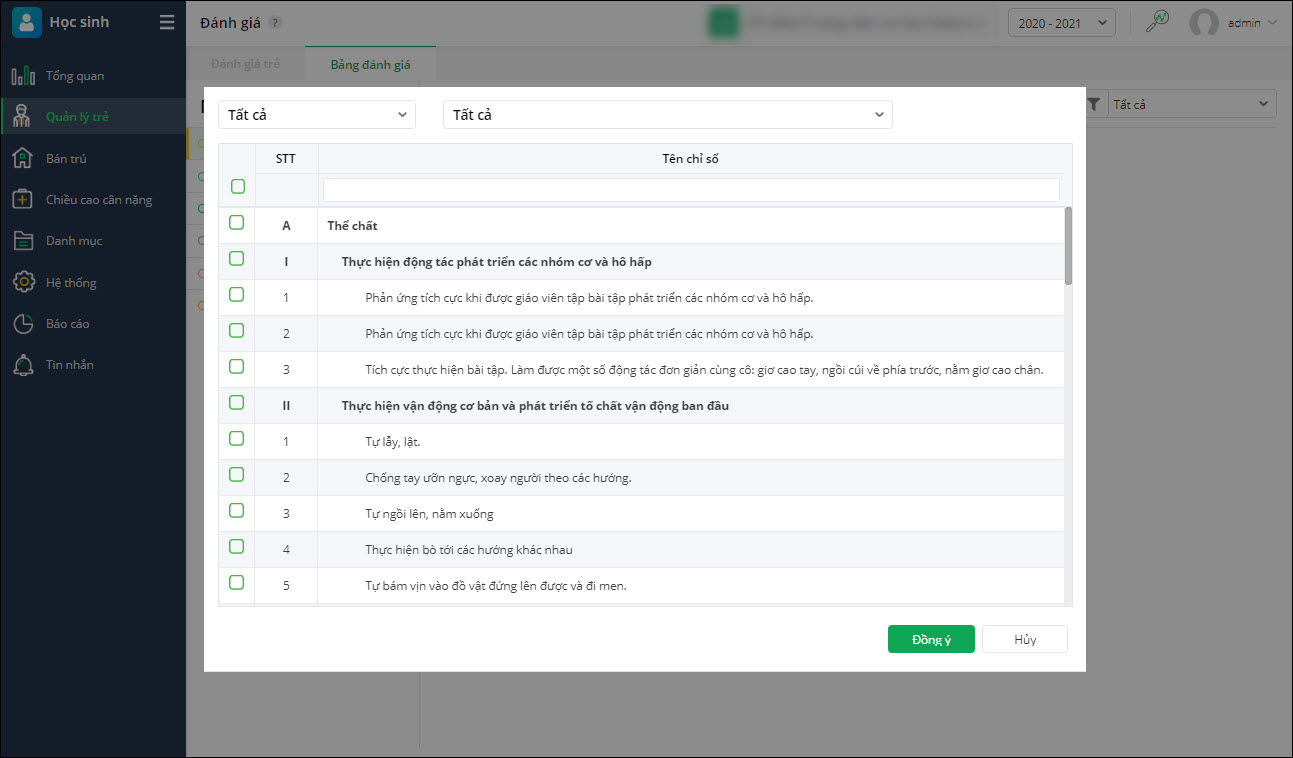Click the help question mark beside Đánh giá

tap(275, 23)
